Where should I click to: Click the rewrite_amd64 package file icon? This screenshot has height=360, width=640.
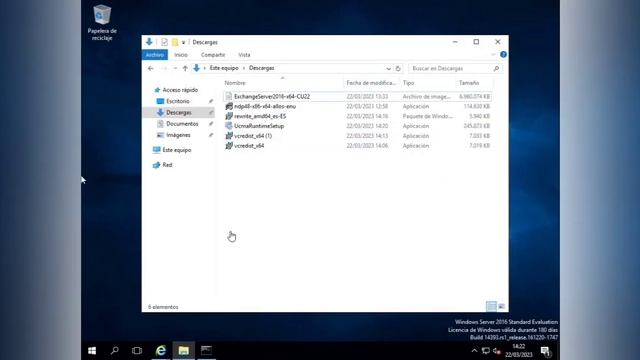[229, 116]
